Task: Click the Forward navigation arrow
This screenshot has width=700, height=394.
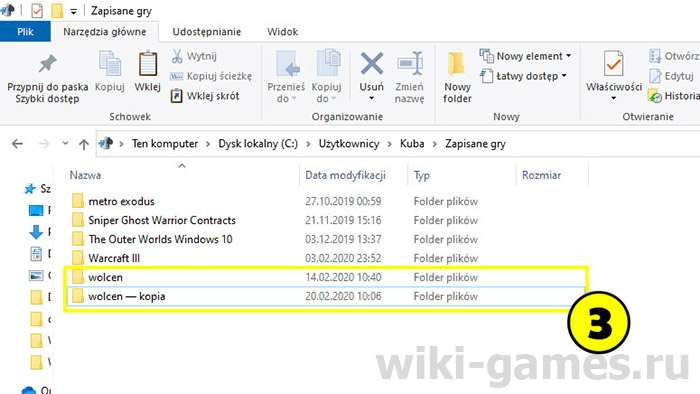Action: point(44,144)
